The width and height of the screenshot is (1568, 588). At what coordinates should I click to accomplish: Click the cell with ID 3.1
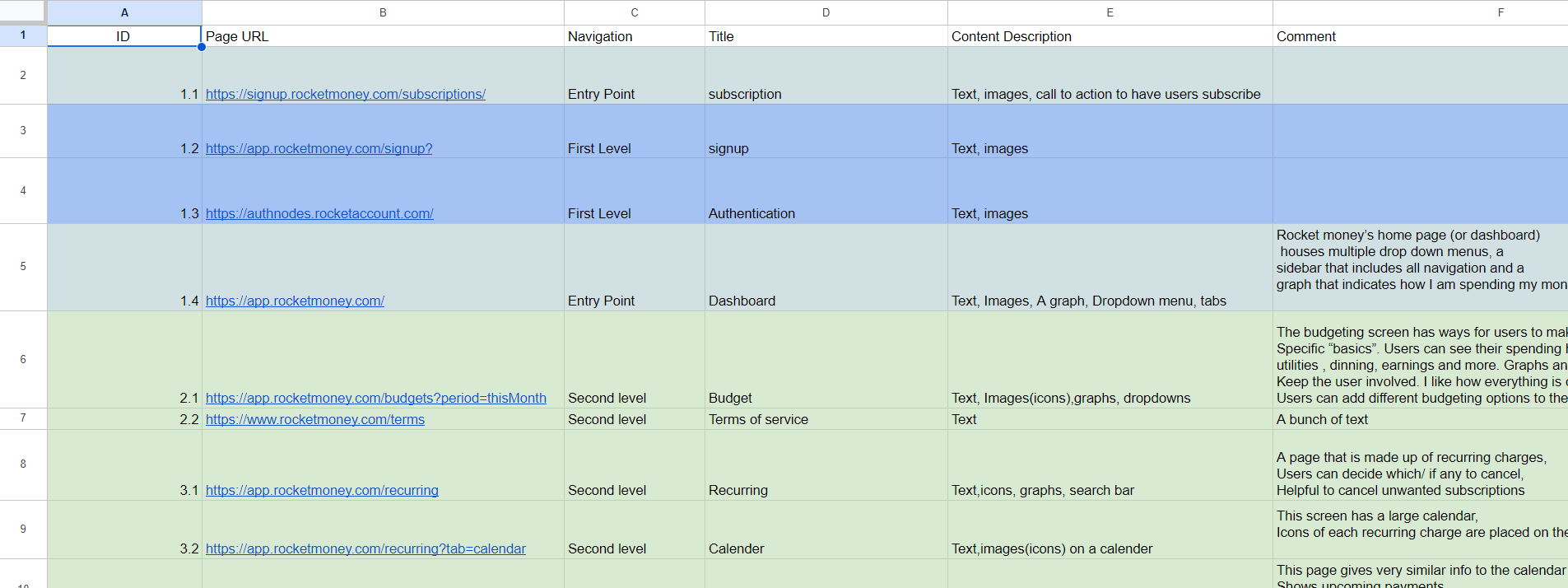coord(124,464)
